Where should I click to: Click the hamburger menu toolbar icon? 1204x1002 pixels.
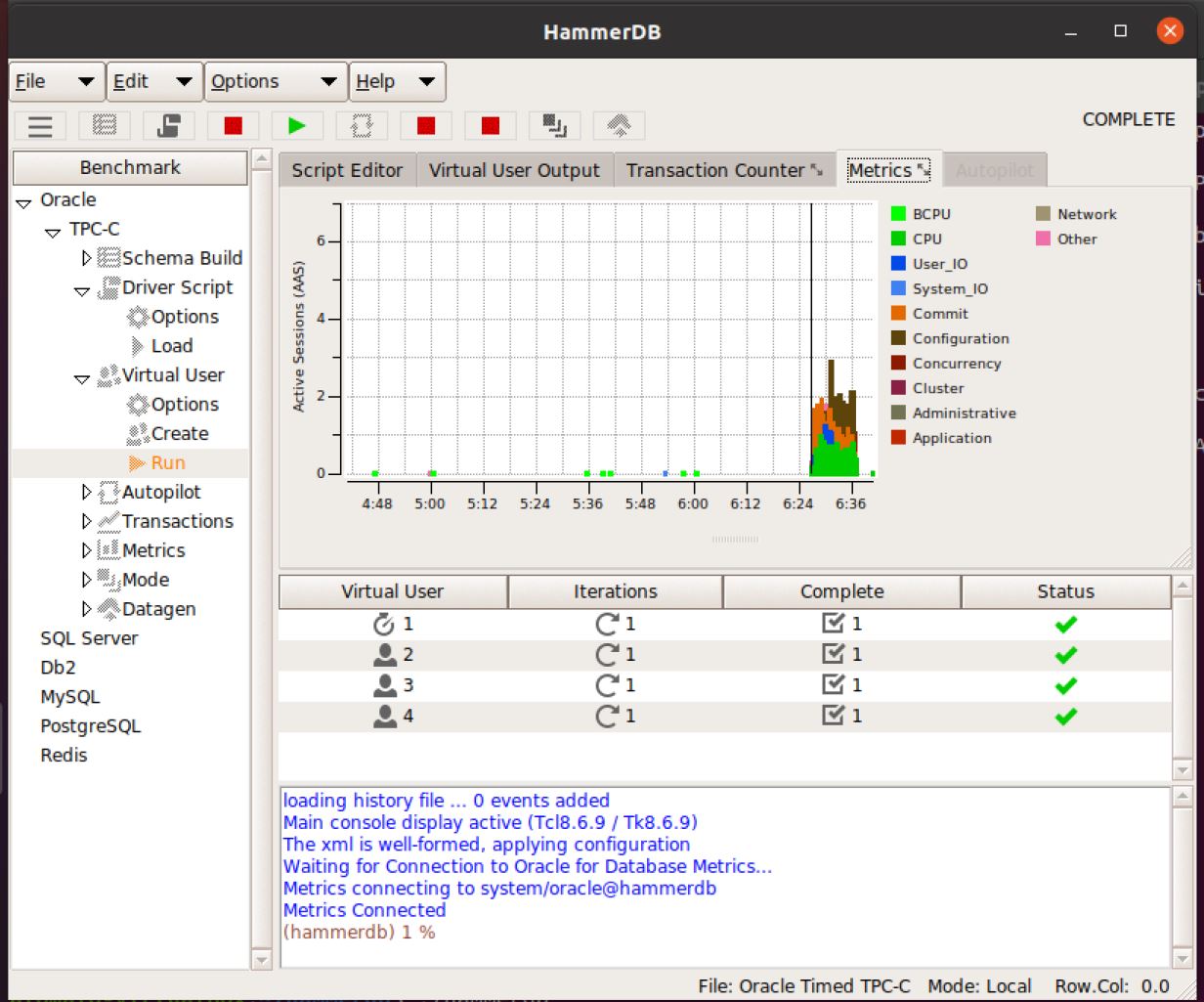40,125
